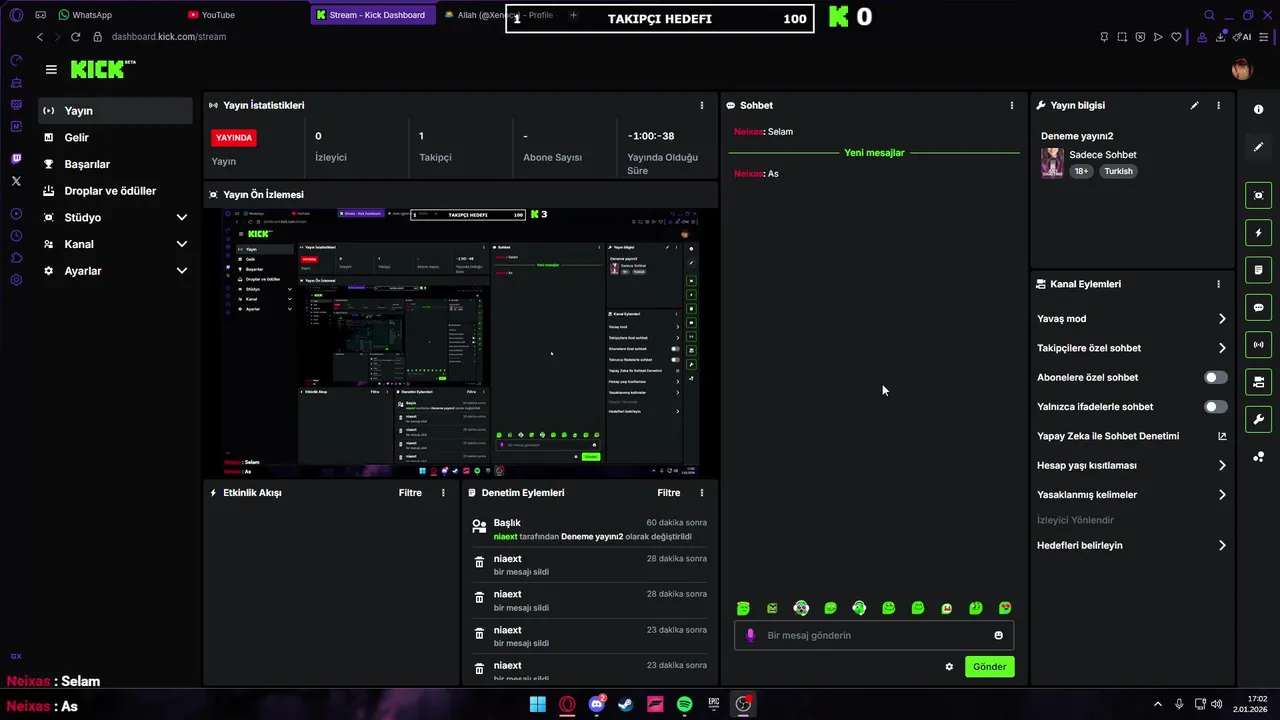This screenshot has width=1280, height=720.
Task: Open Hesap yaşı kısıtlaması chevron
Action: [1221, 466]
